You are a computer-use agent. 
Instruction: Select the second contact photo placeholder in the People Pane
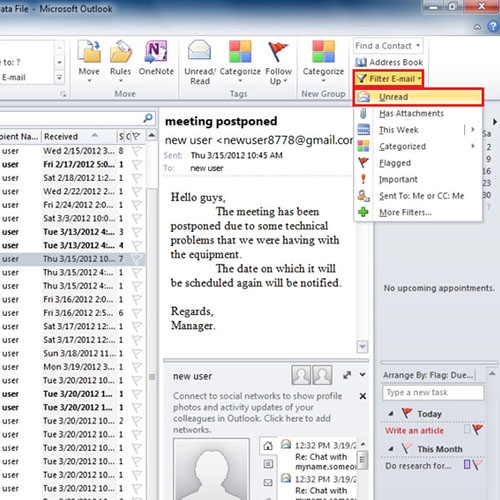point(322,375)
